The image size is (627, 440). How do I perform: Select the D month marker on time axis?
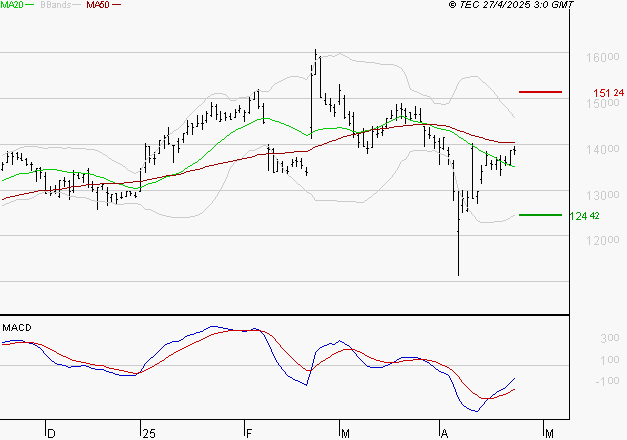52,433
